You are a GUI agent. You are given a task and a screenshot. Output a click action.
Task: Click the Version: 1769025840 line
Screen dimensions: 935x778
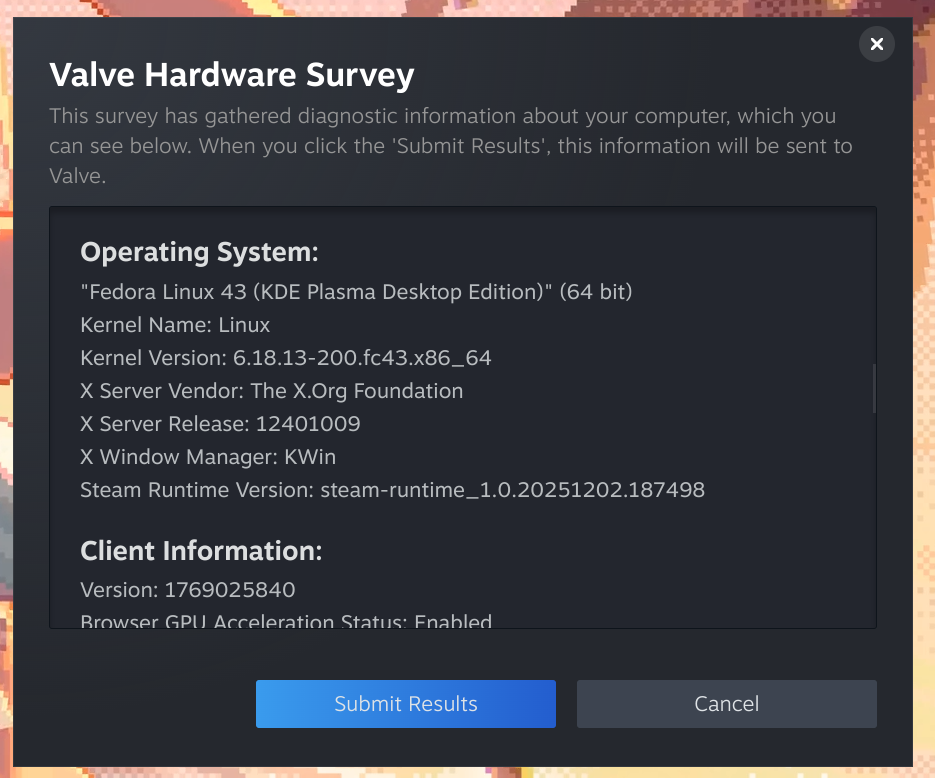tap(187, 590)
